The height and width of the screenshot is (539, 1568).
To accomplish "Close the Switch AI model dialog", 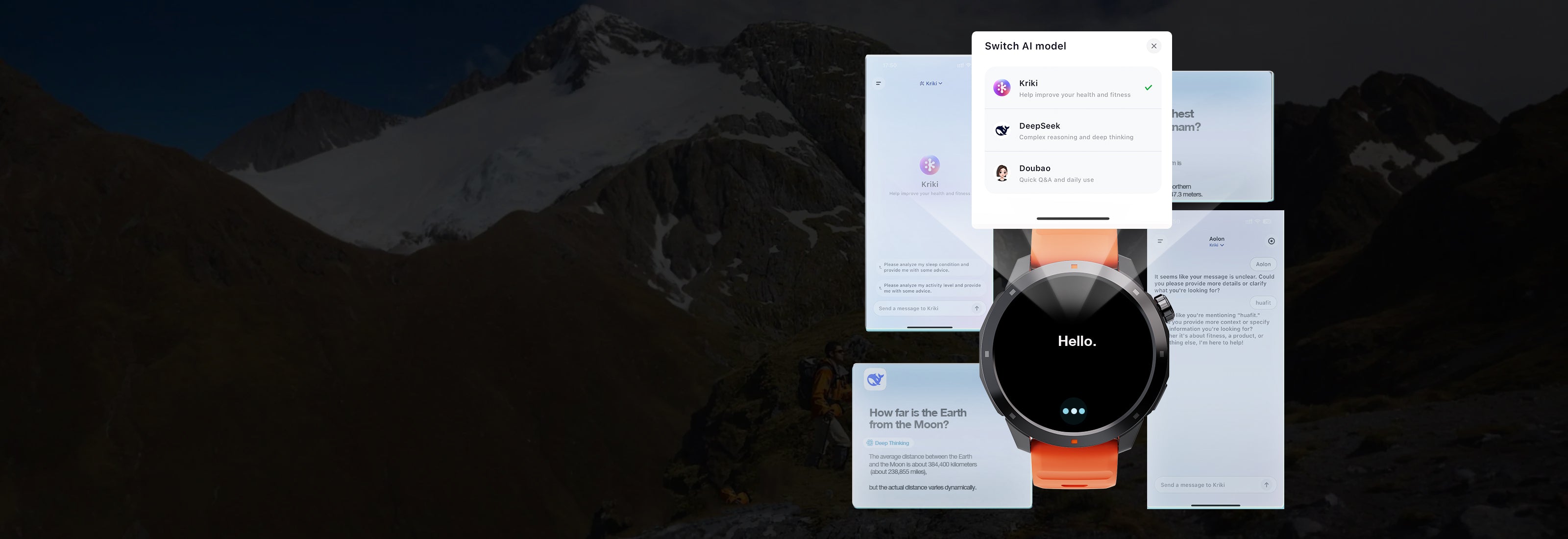I will coord(1153,46).
